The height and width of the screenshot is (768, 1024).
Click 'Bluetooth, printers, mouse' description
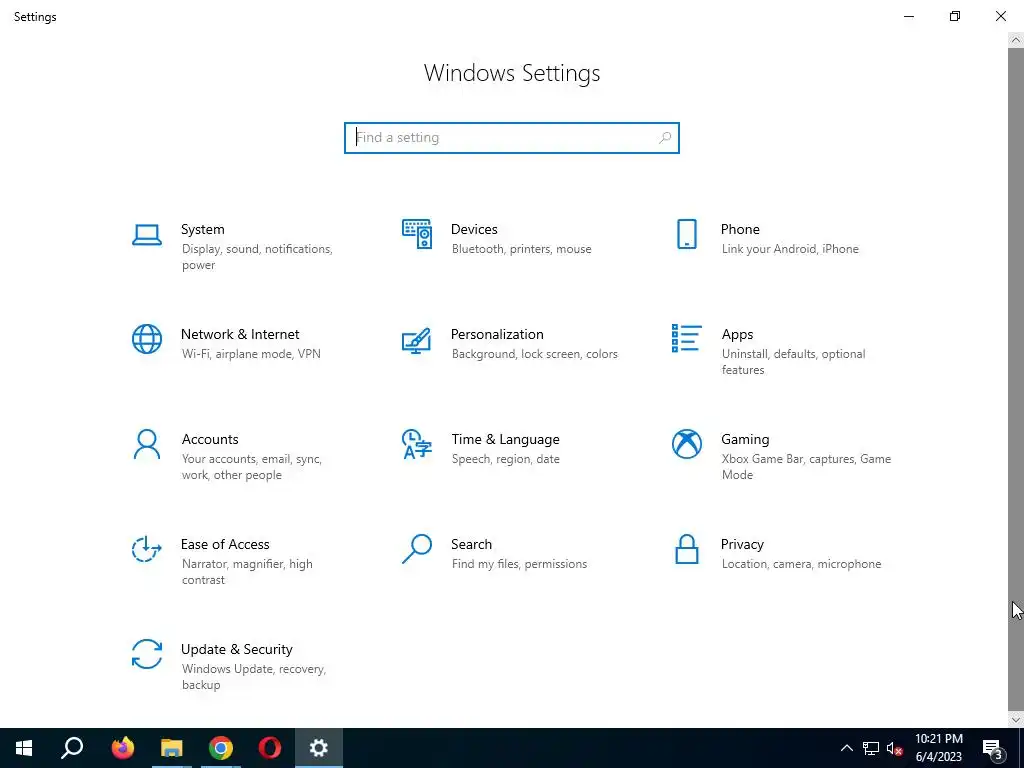tap(522, 249)
